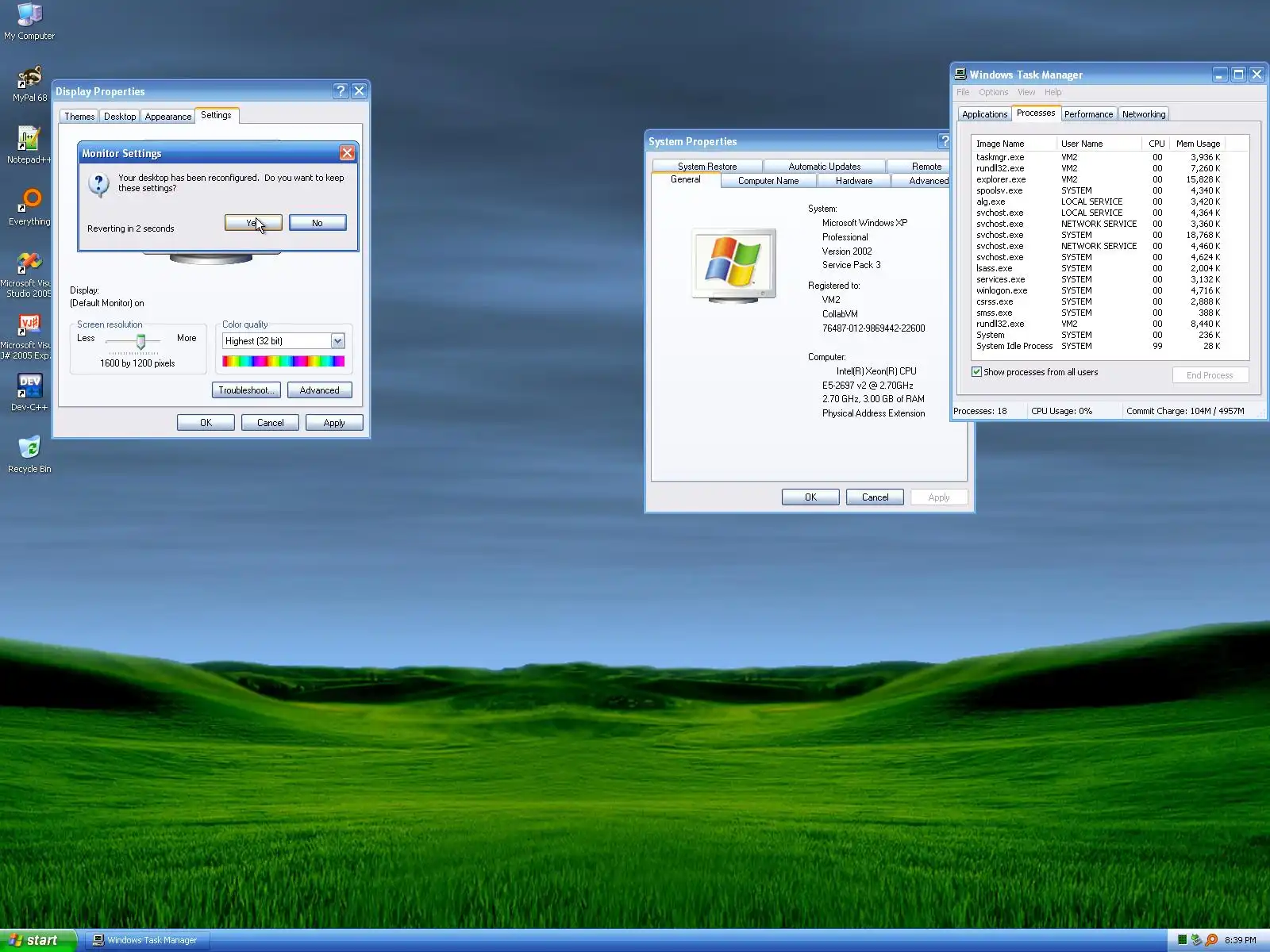1270x952 pixels.
Task: Select the General tab in System Properties
Action: coord(686,180)
